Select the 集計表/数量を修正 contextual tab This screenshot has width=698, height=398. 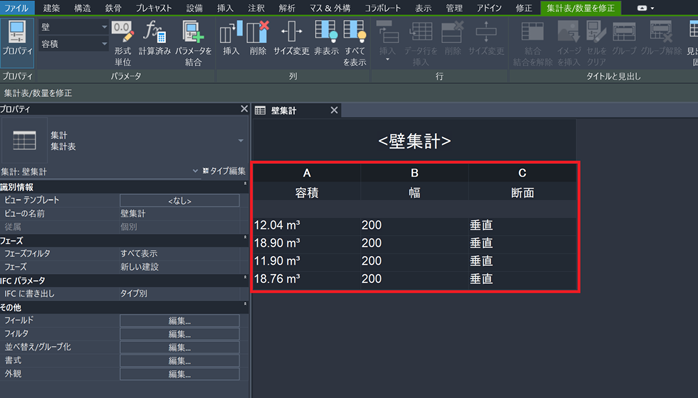[x=580, y=8]
